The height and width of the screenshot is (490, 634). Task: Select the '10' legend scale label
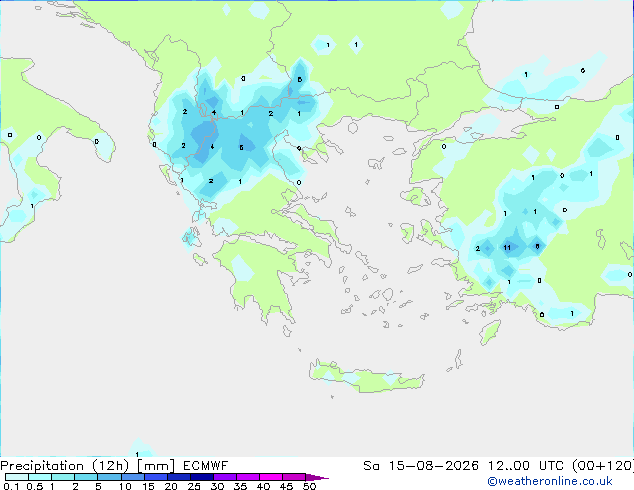(125, 486)
